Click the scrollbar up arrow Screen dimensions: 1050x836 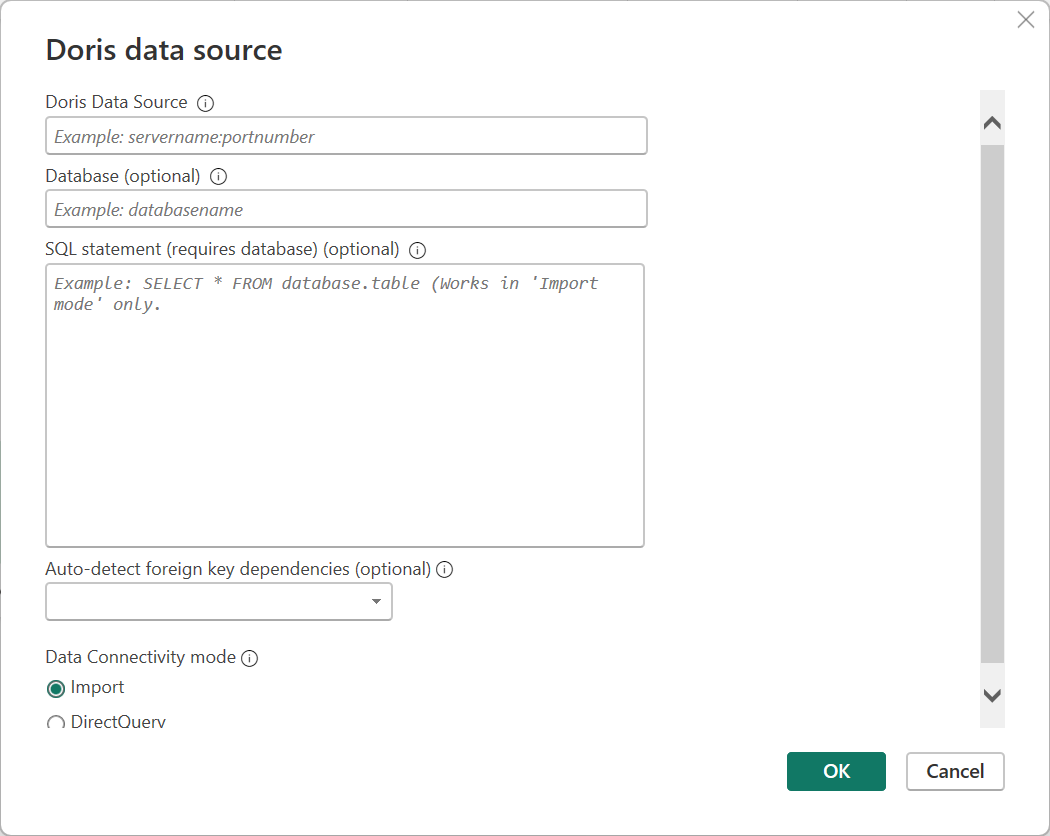click(992, 124)
